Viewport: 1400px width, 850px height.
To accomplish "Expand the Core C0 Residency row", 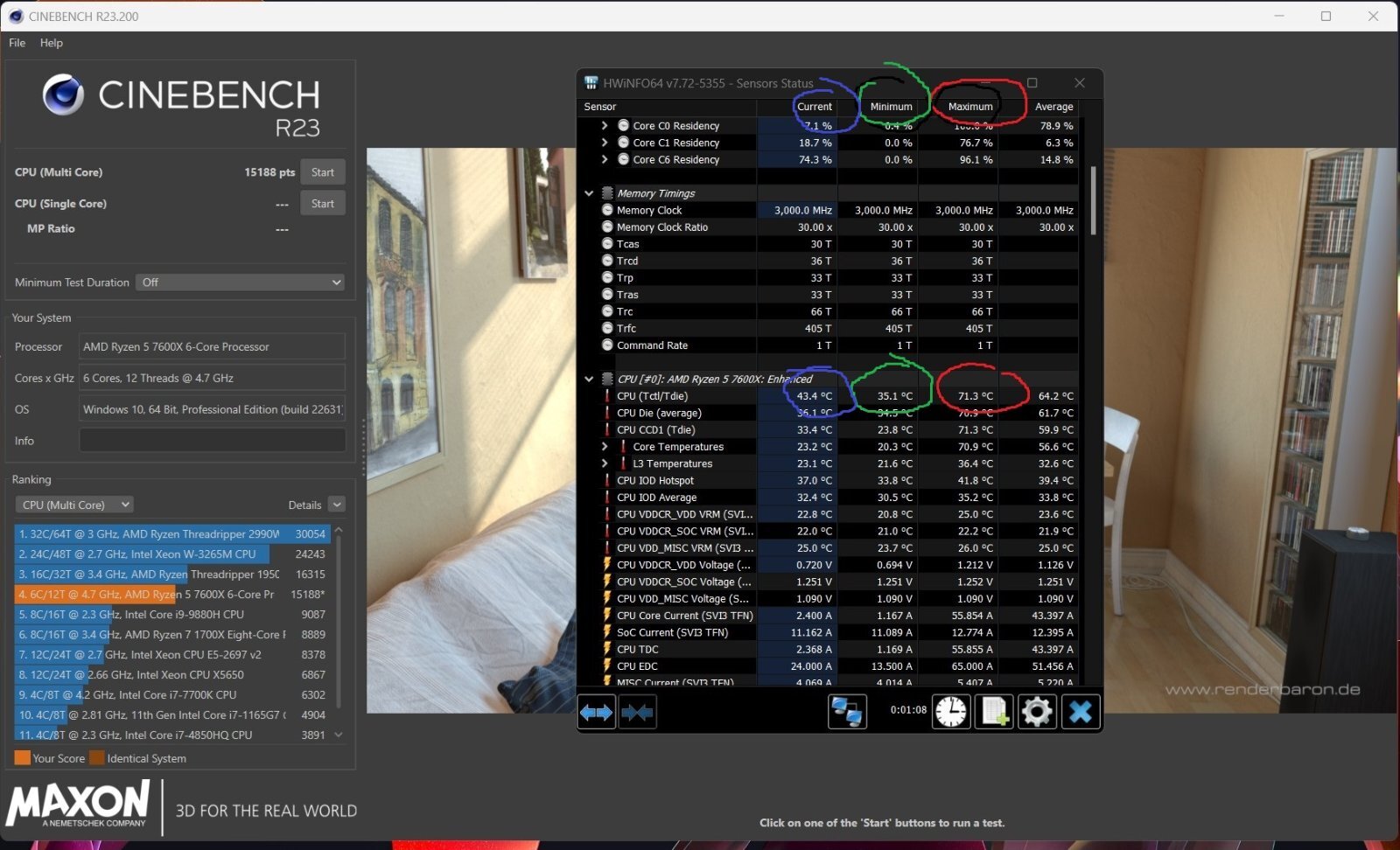I will [605, 126].
